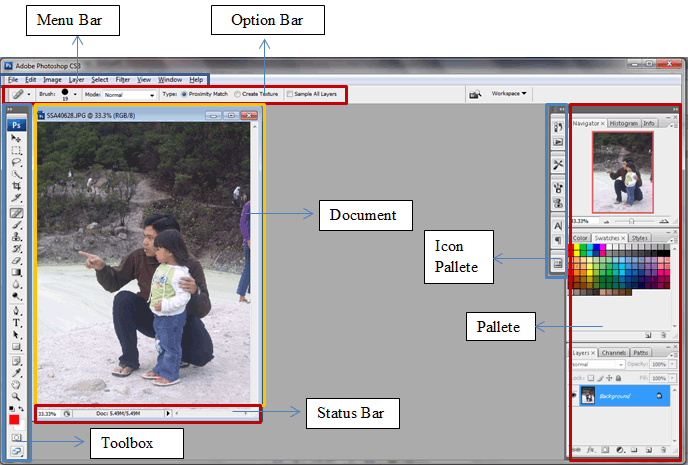Screen dimensions: 688x465
Task: Add a layer mask in Layers panel
Action: pos(606,450)
